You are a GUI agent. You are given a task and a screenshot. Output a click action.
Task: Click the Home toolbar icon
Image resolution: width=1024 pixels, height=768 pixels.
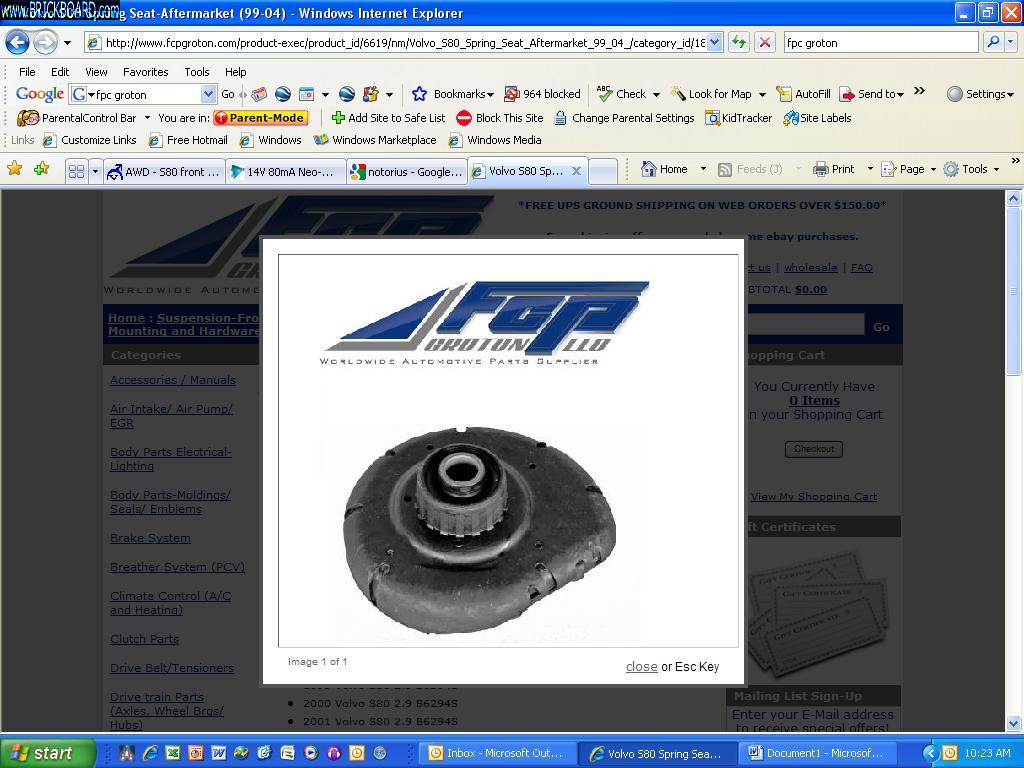coord(664,169)
